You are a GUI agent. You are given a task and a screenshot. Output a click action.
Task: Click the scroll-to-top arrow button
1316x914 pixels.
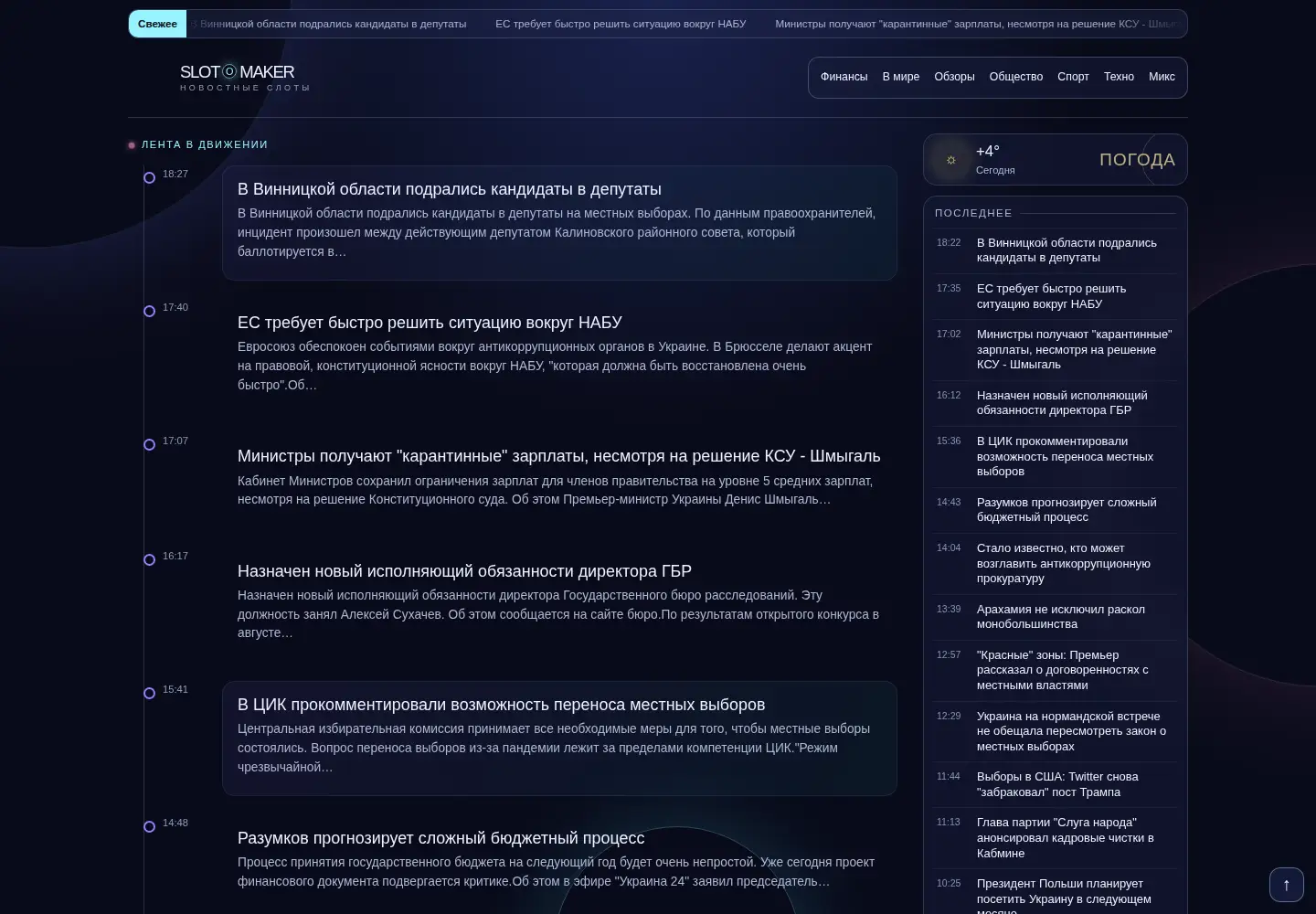point(1286,885)
